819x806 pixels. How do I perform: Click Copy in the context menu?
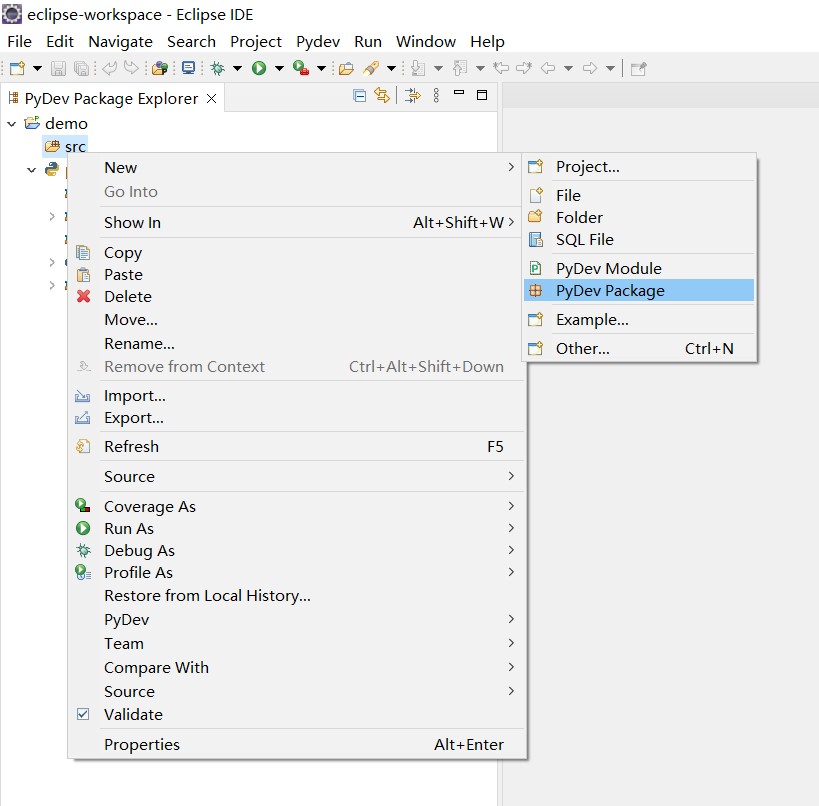pos(297,253)
